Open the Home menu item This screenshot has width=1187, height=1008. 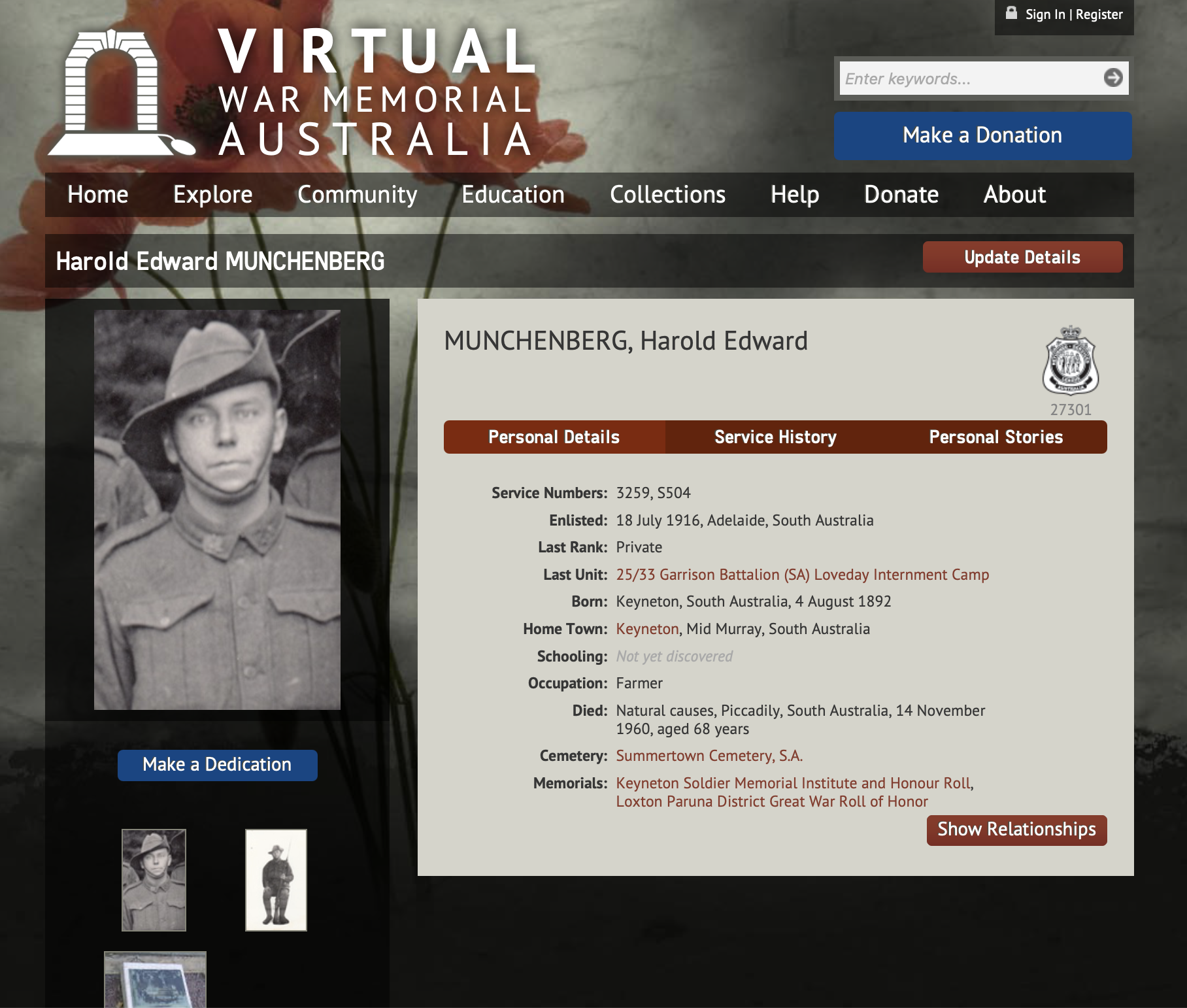point(98,195)
